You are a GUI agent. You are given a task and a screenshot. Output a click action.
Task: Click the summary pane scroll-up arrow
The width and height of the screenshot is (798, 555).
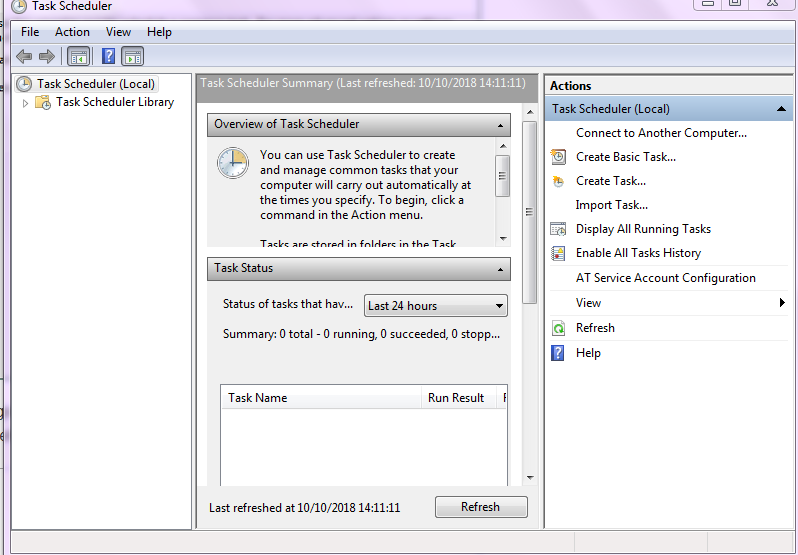(530, 112)
